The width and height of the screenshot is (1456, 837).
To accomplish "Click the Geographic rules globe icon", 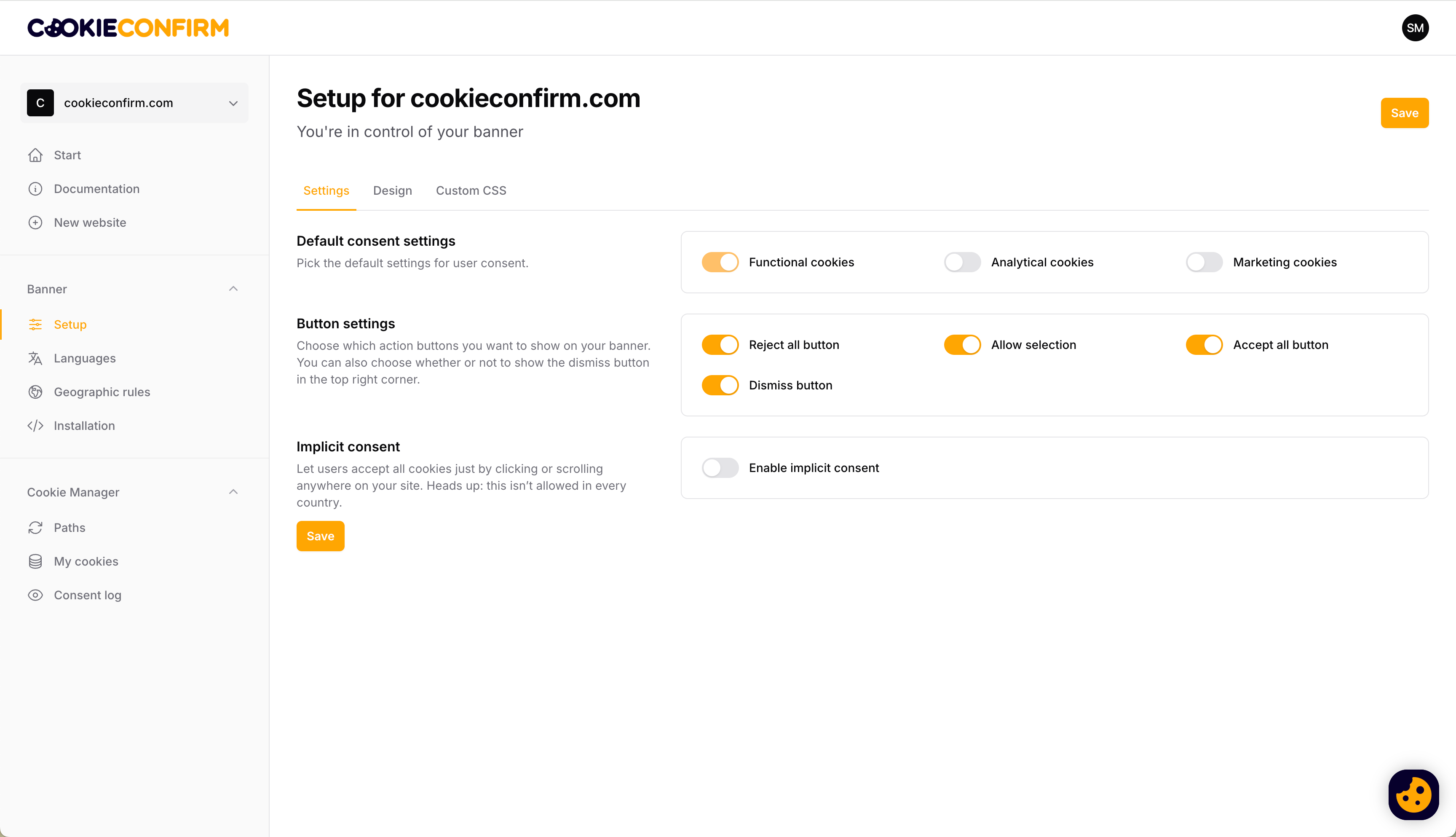I will click(x=35, y=392).
